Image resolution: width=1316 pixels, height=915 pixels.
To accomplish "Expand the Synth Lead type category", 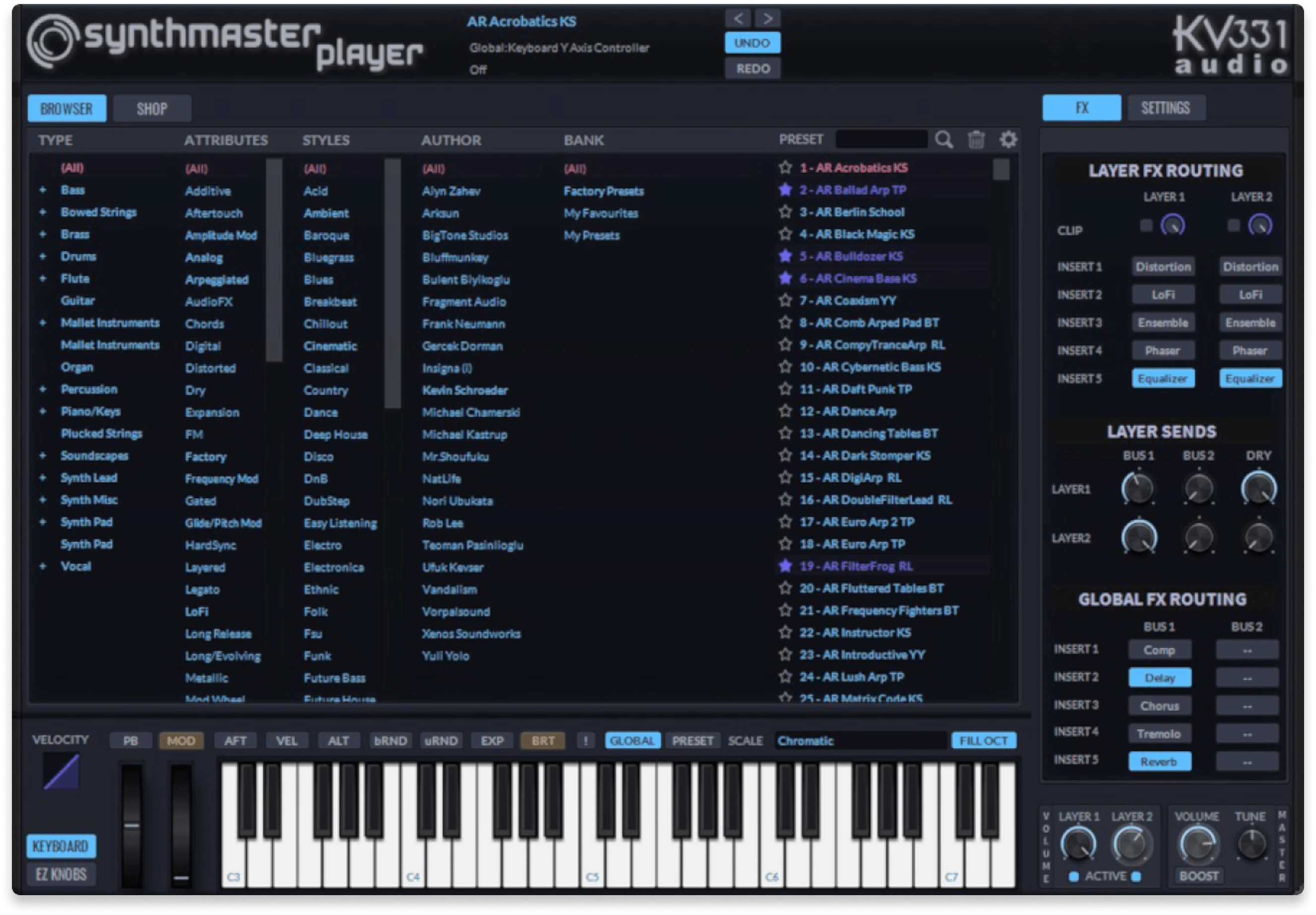I will (43, 477).
